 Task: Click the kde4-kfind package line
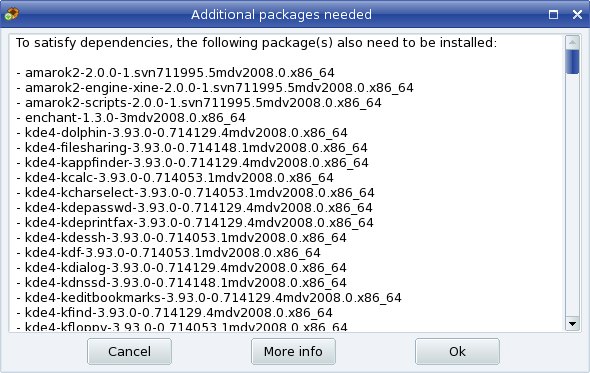pos(174,313)
